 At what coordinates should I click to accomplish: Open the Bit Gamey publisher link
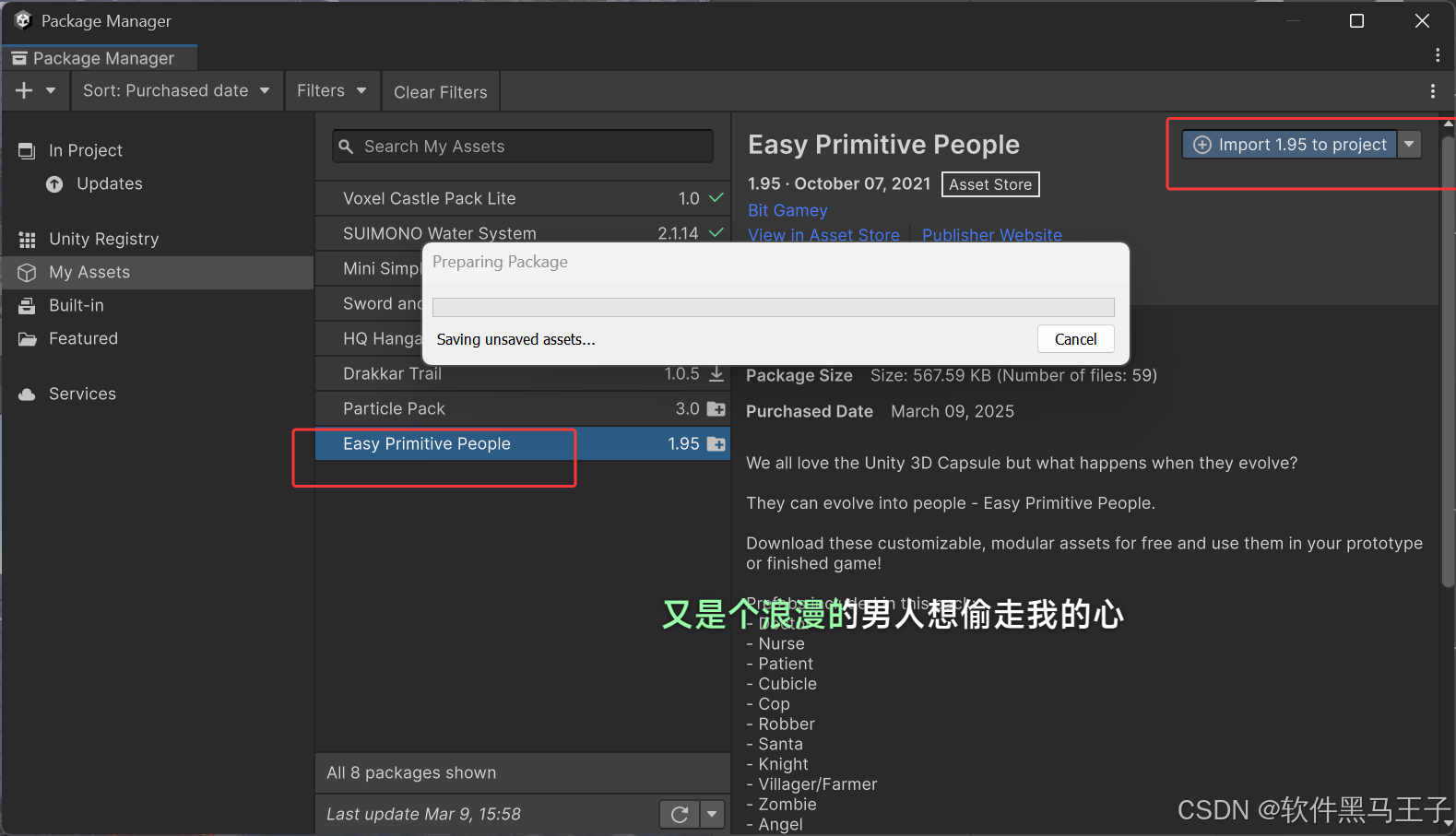tap(787, 210)
